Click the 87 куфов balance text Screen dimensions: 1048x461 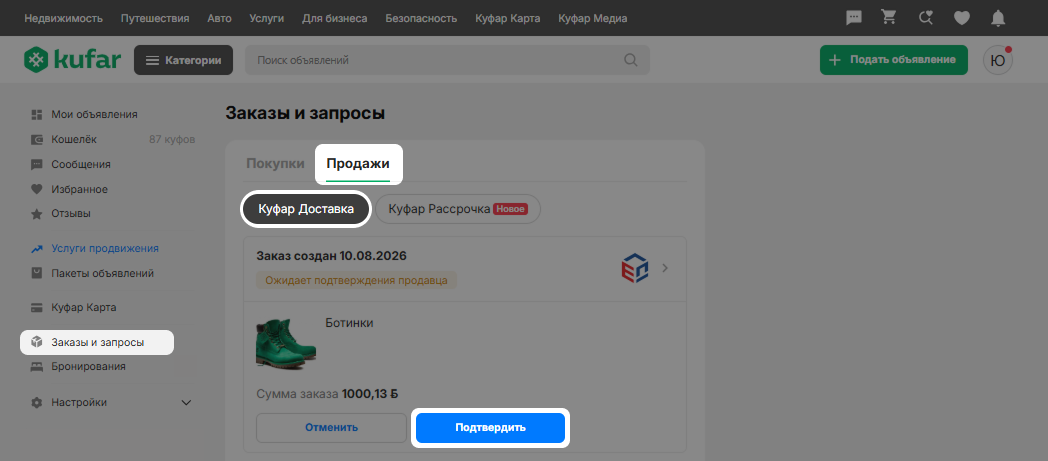point(172,140)
